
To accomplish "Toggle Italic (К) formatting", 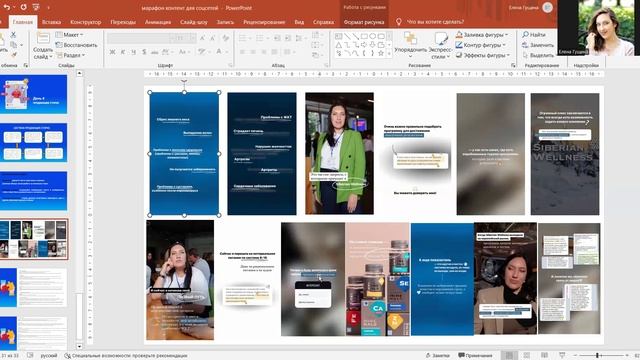I will point(123,52).
